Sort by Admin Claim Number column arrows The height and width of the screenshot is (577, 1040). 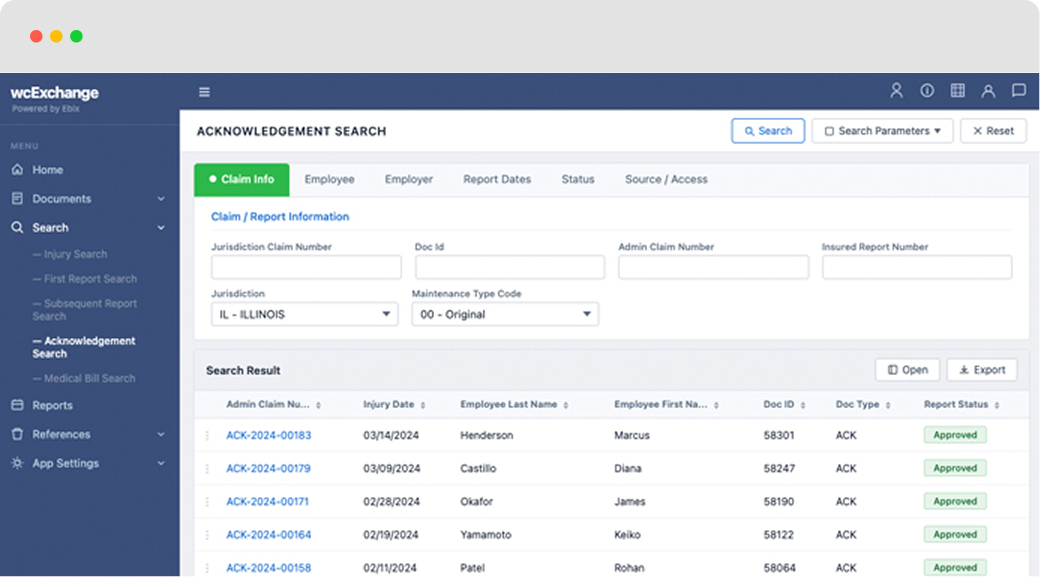tap(318, 405)
